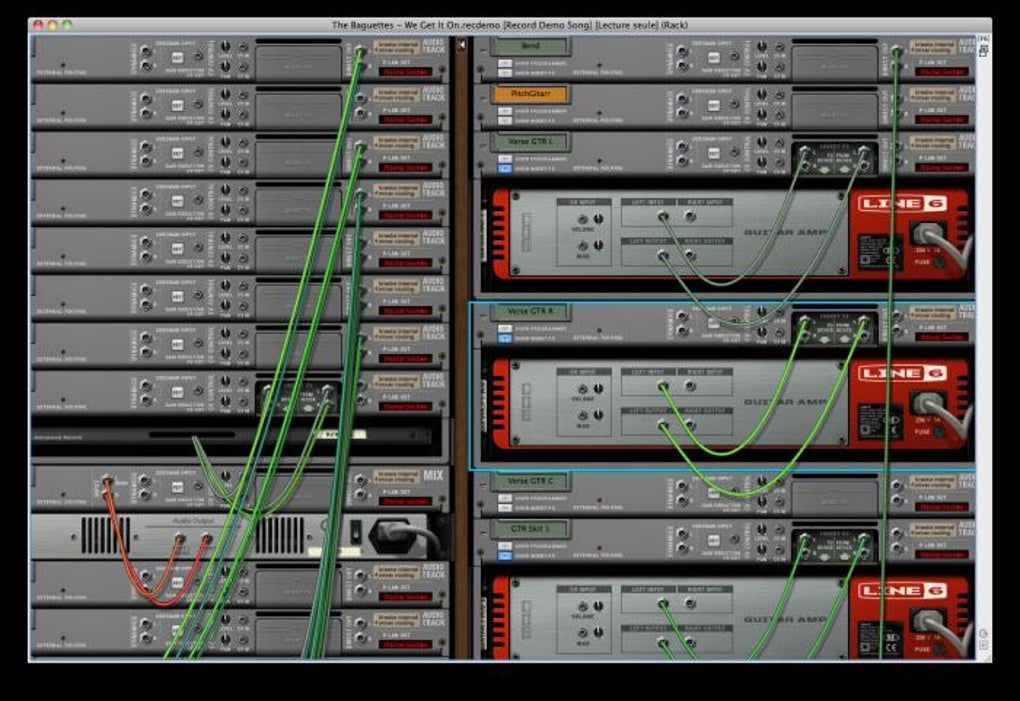The image size is (1020, 701).
Task: Click the Line 6 logo on Verse GTR L amp
Action: 901,204
